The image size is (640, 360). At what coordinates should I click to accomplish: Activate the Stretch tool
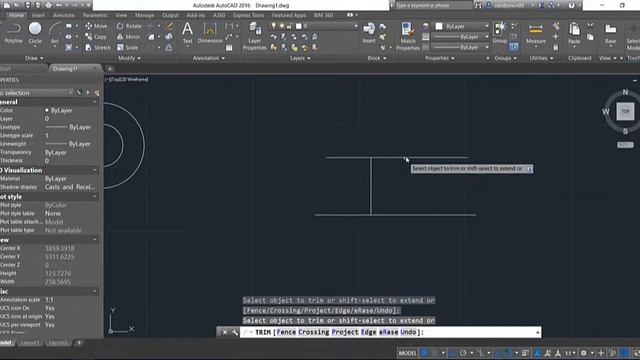(x=98, y=47)
